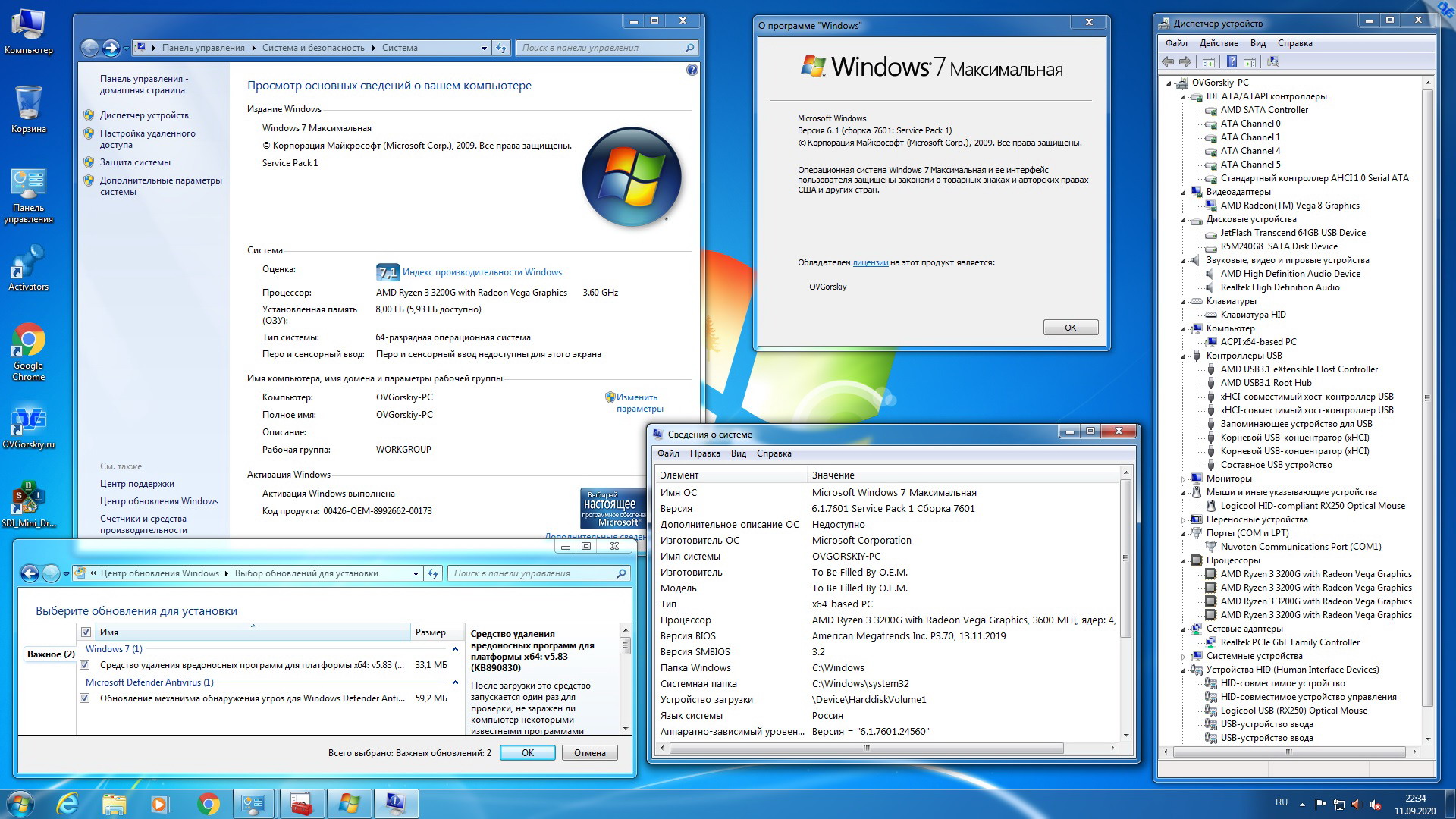Click the help question mark in System window
The height and width of the screenshot is (819, 1456).
coord(692,70)
